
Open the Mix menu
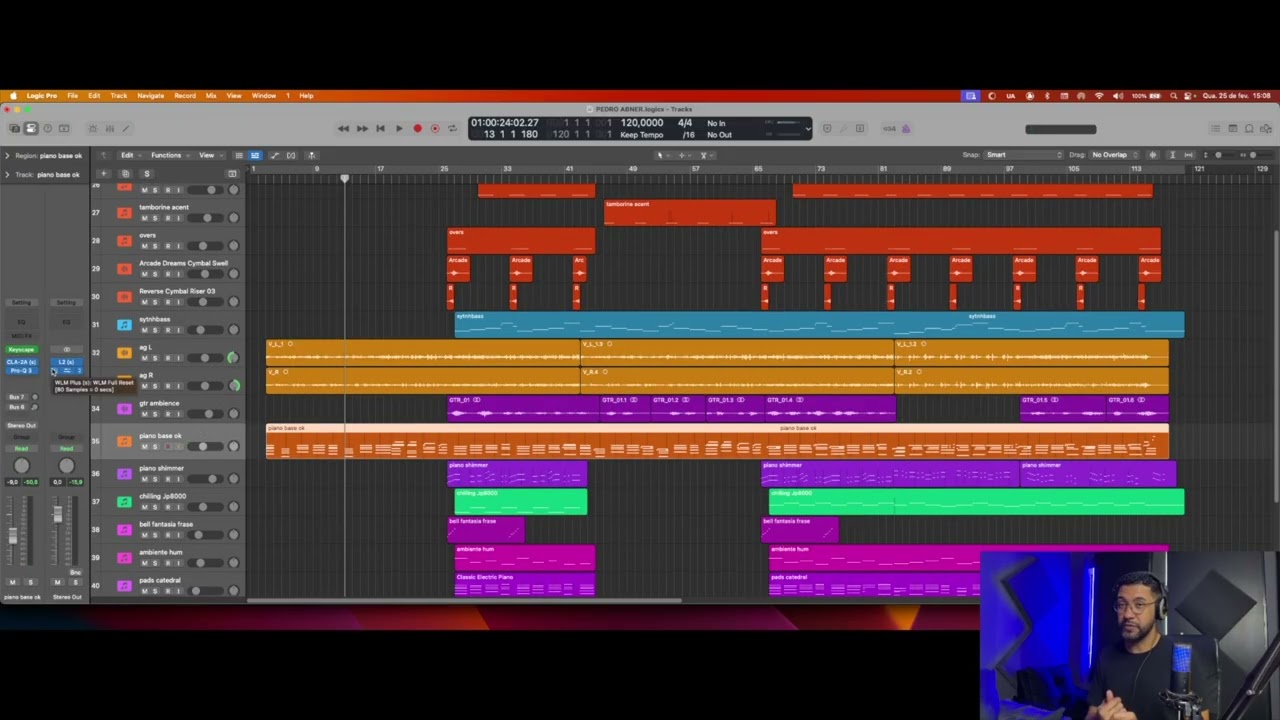[211, 96]
